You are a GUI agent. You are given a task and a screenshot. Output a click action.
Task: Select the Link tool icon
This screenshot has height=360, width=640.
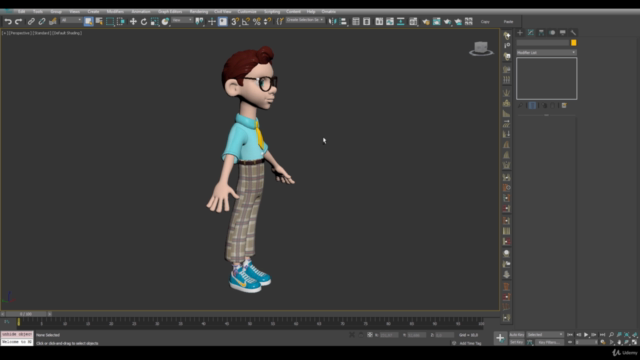(x=31, y=22)
